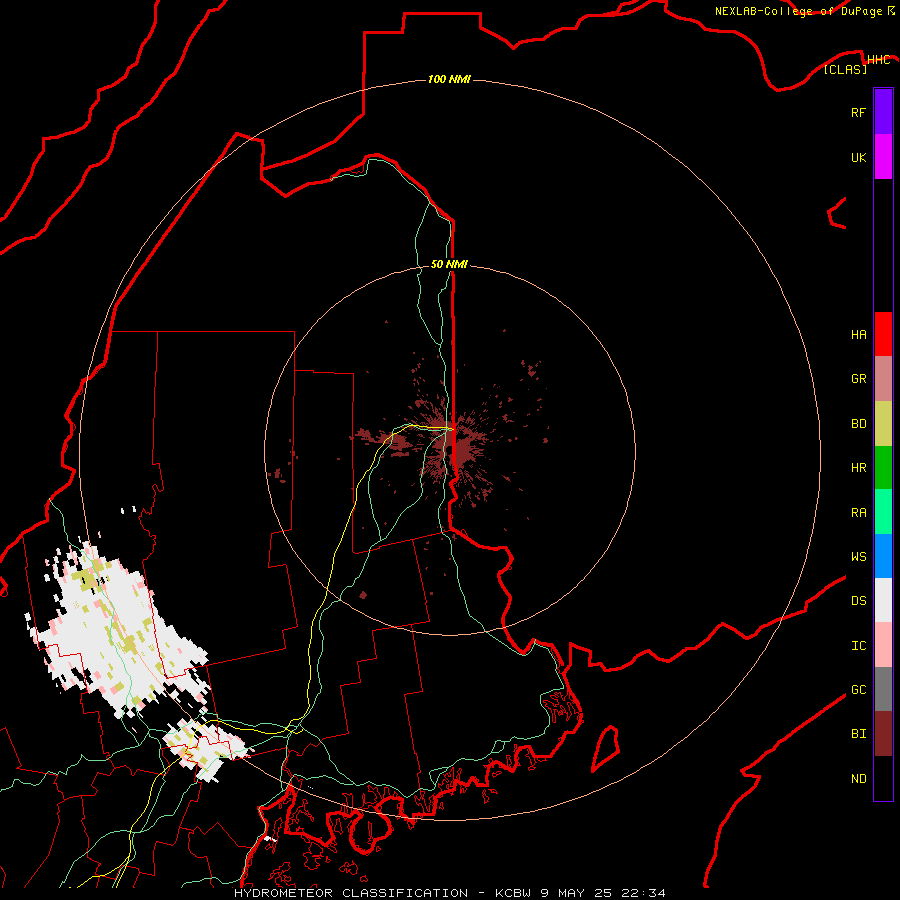
Task: Click the RA legend label
Action: coord(858,513)
